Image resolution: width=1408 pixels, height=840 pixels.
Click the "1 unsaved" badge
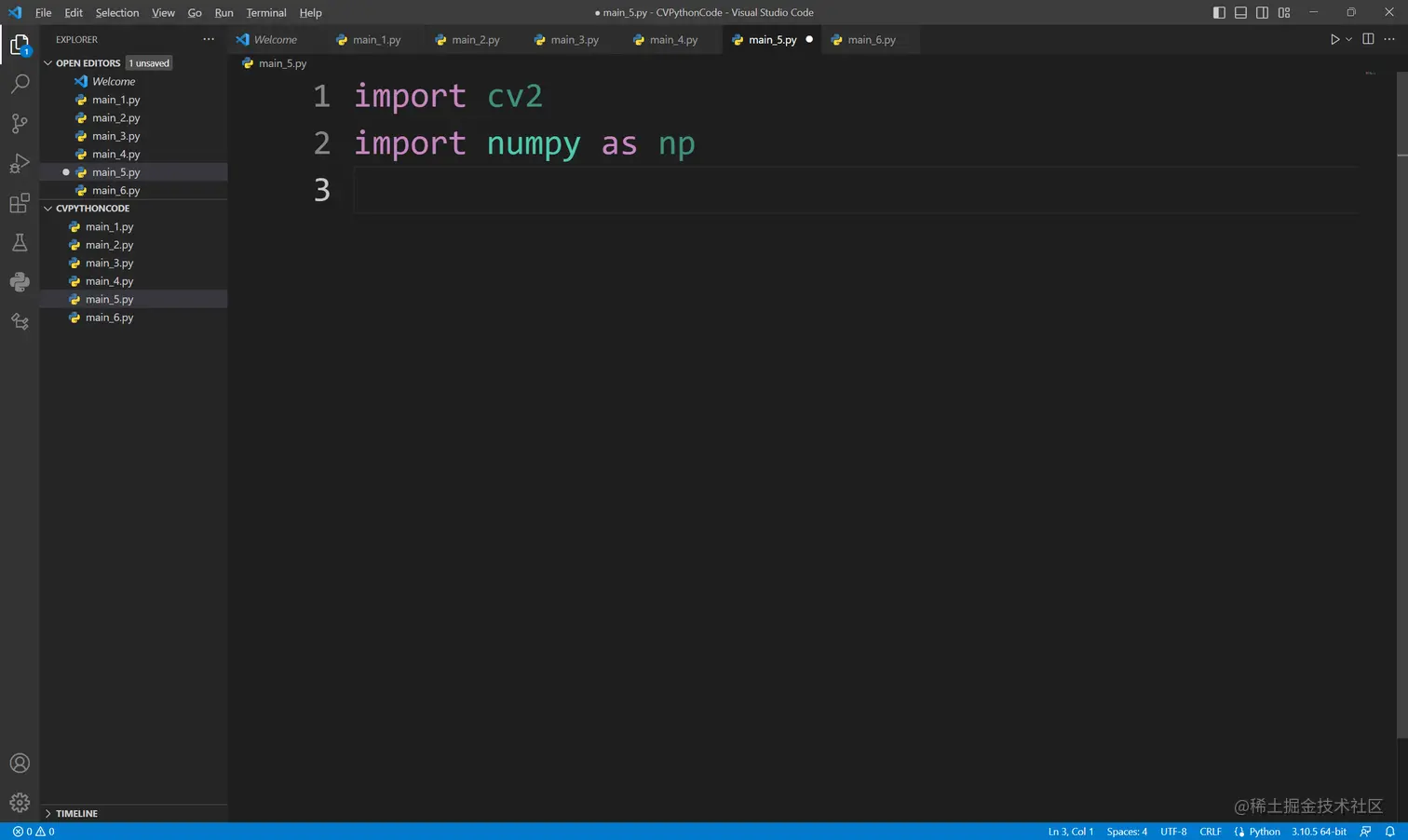[x=149, y=63]
